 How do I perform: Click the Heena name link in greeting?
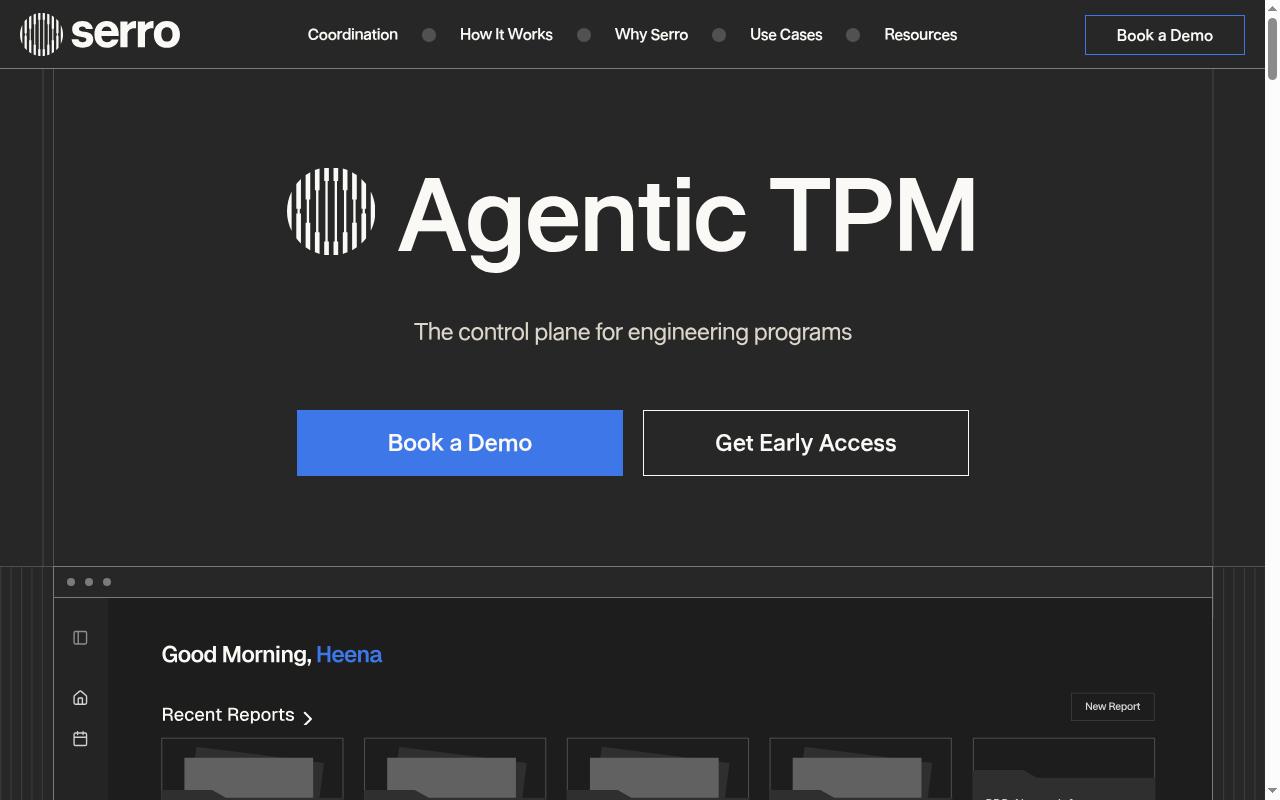[349, 654]
